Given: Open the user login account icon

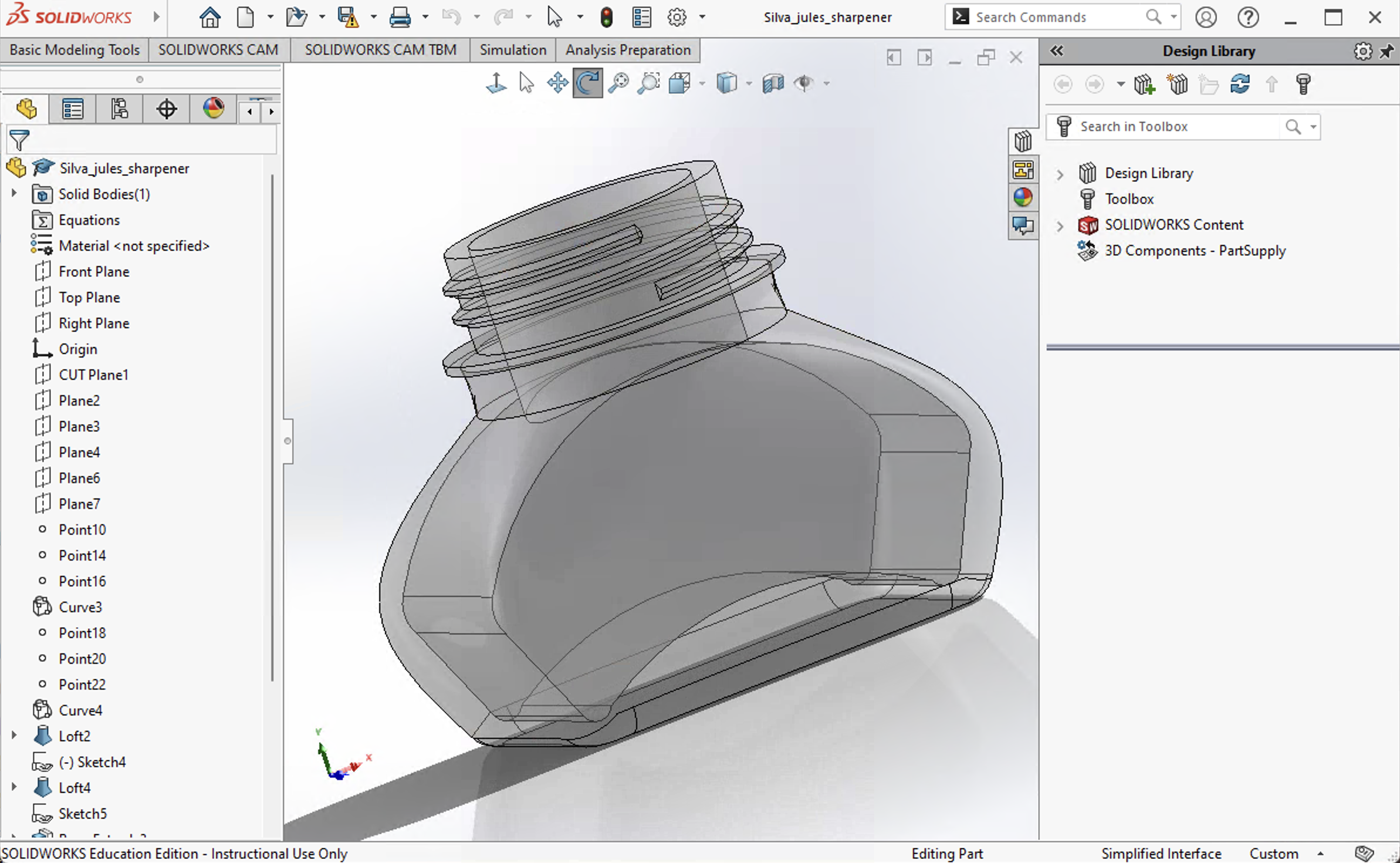Looking at the screenshot, I should 1206,17.
